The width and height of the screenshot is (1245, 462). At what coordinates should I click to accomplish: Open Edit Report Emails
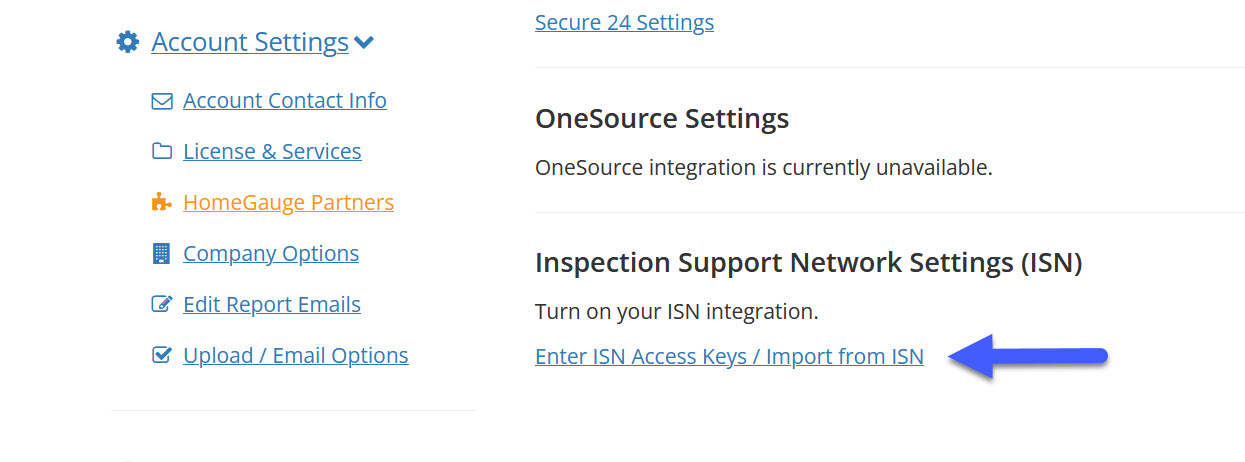pyautogui.click(x=272, y=305)
